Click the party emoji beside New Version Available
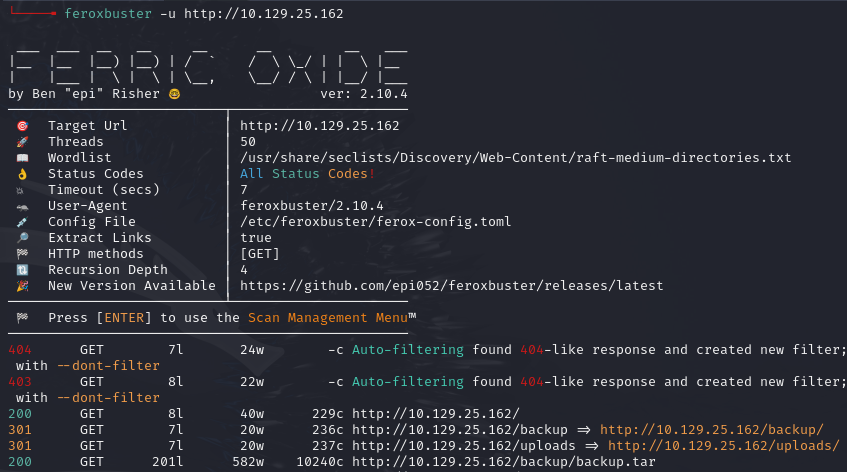The height and width of the screenshot is (472, 847). coord(22,286)
